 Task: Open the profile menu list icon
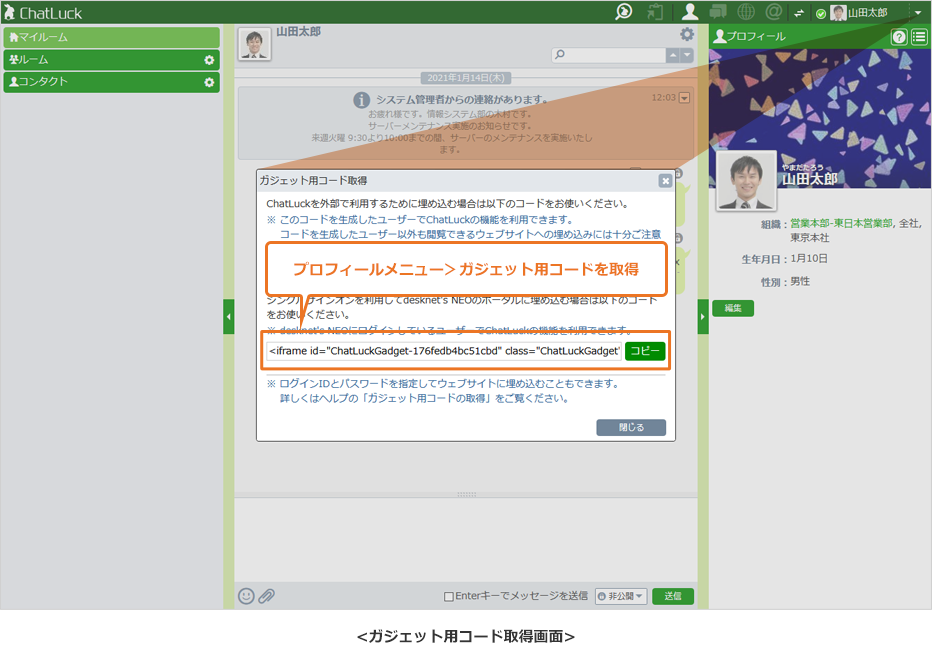(x=919, y=37)
